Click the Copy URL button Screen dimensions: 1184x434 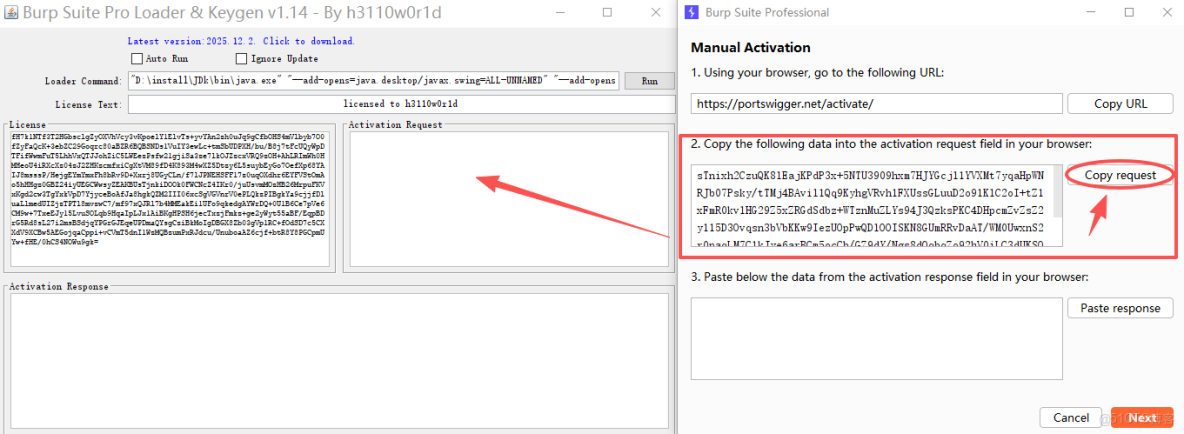(x=1120, y=103)
